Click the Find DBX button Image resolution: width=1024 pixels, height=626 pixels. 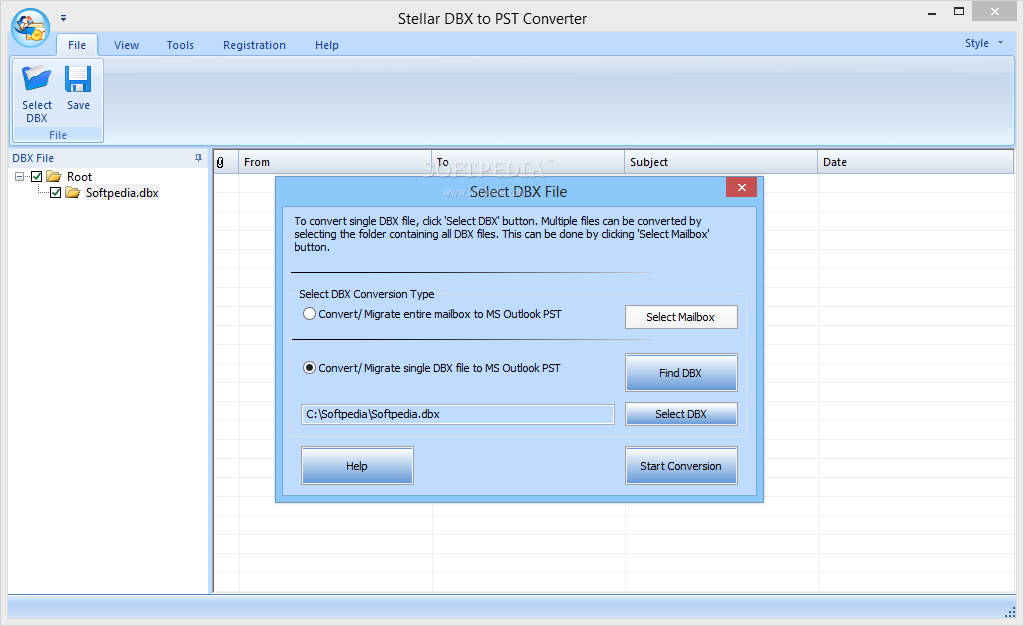coord(680,373)
